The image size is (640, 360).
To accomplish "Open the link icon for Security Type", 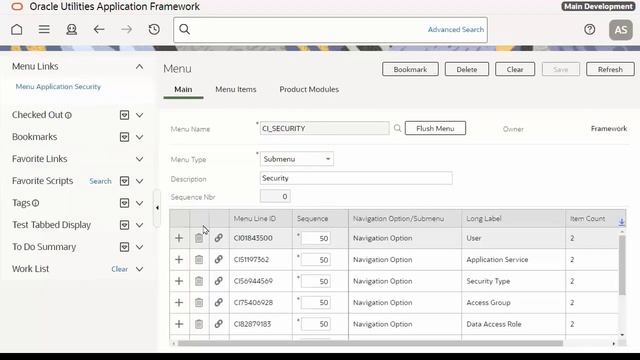I will click(x=219, y=281).
